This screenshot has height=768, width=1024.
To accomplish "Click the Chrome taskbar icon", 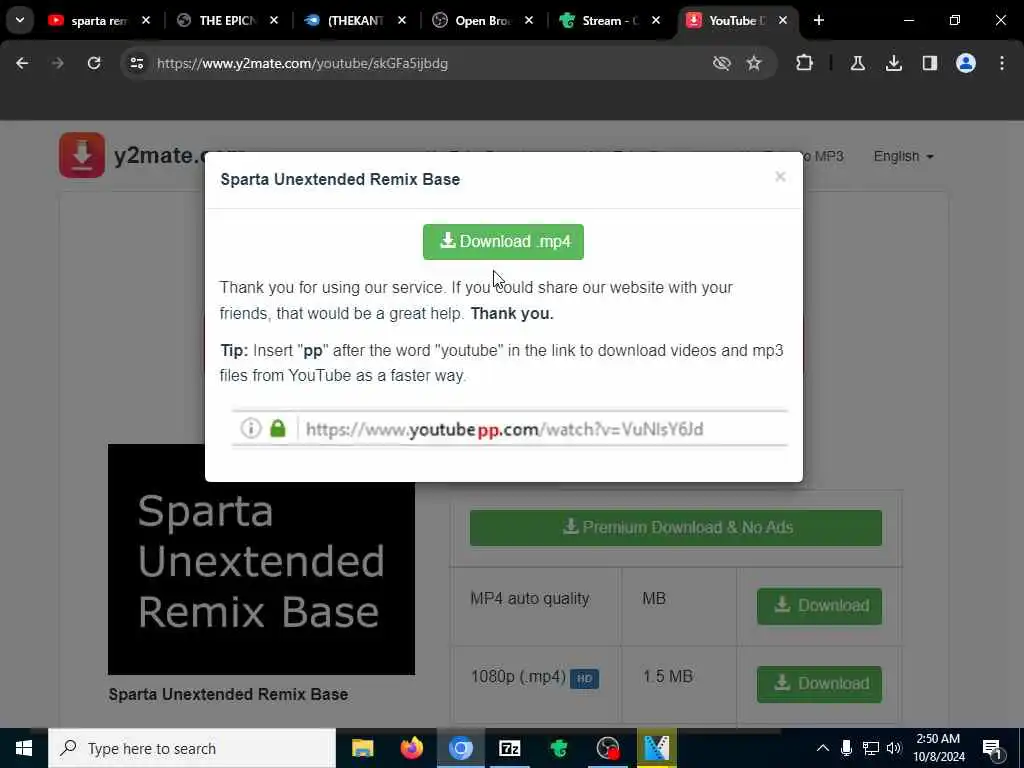I will tap(460, 748).
